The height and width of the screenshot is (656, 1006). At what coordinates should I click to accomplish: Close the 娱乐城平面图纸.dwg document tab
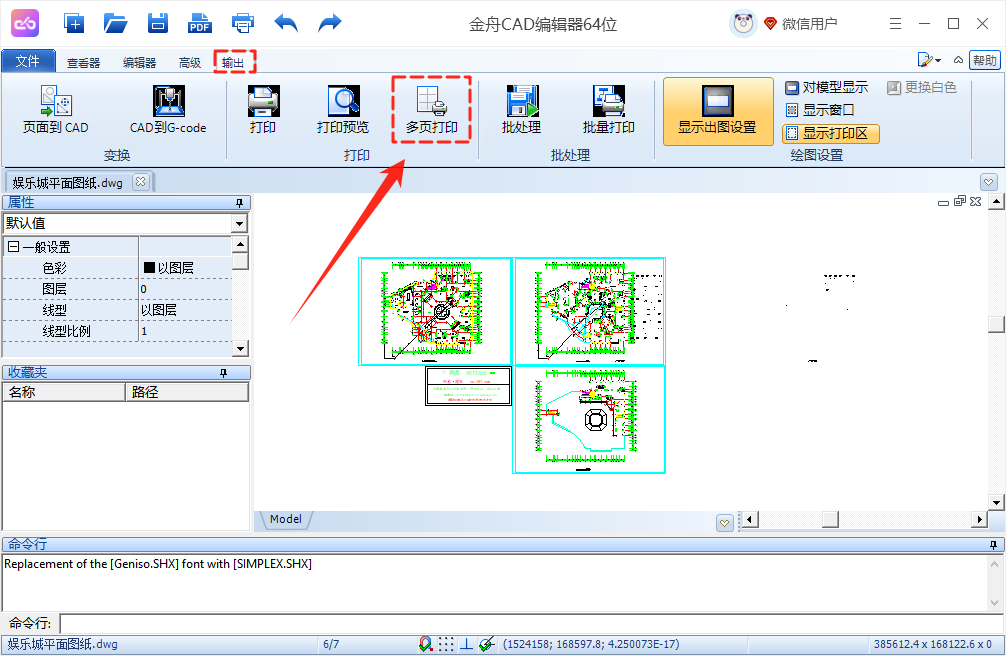141,182
